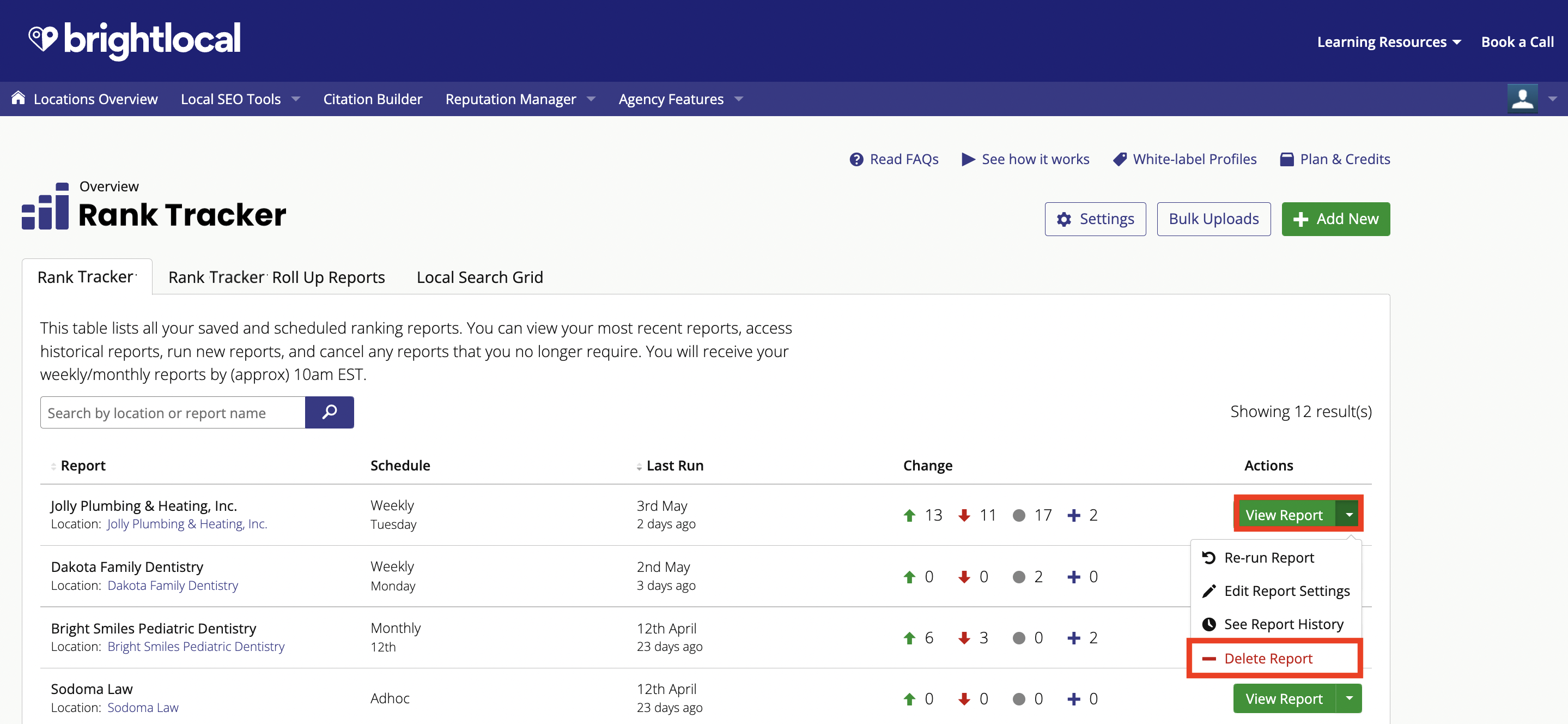Click the Actions column header
This screenshot has height=724, width=1568.
[x=1268, y=466]
